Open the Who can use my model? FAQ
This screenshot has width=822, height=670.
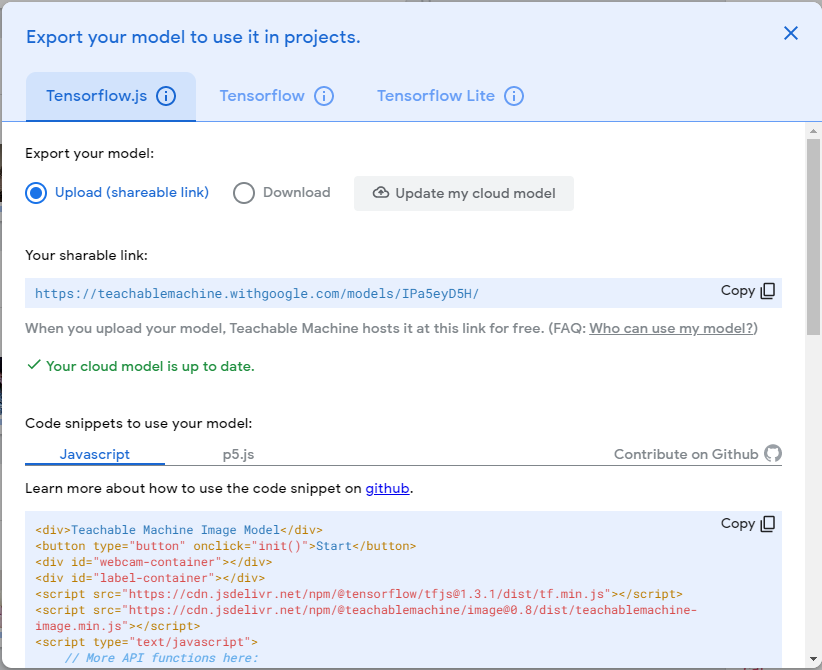click(x=671, y=329)
